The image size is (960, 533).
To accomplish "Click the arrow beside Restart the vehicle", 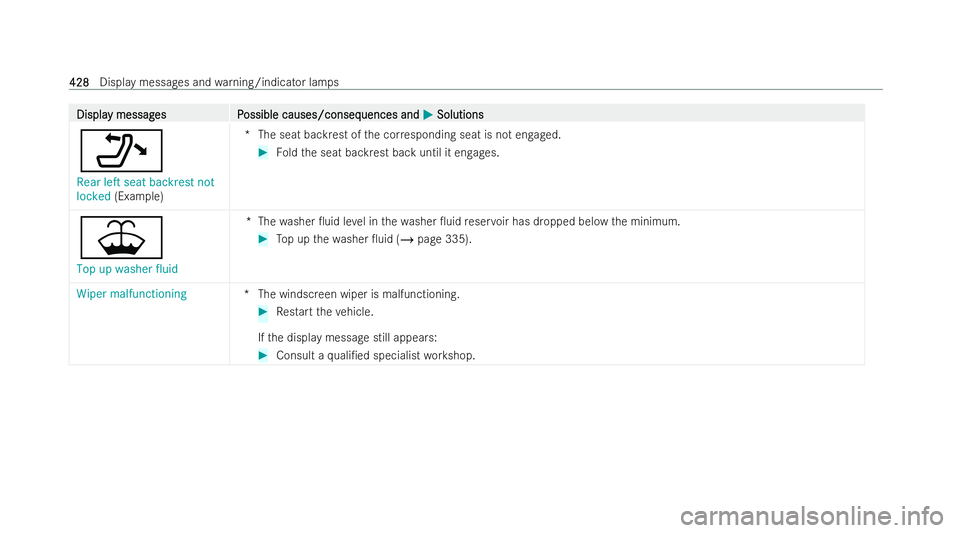I will click(263, 312).
